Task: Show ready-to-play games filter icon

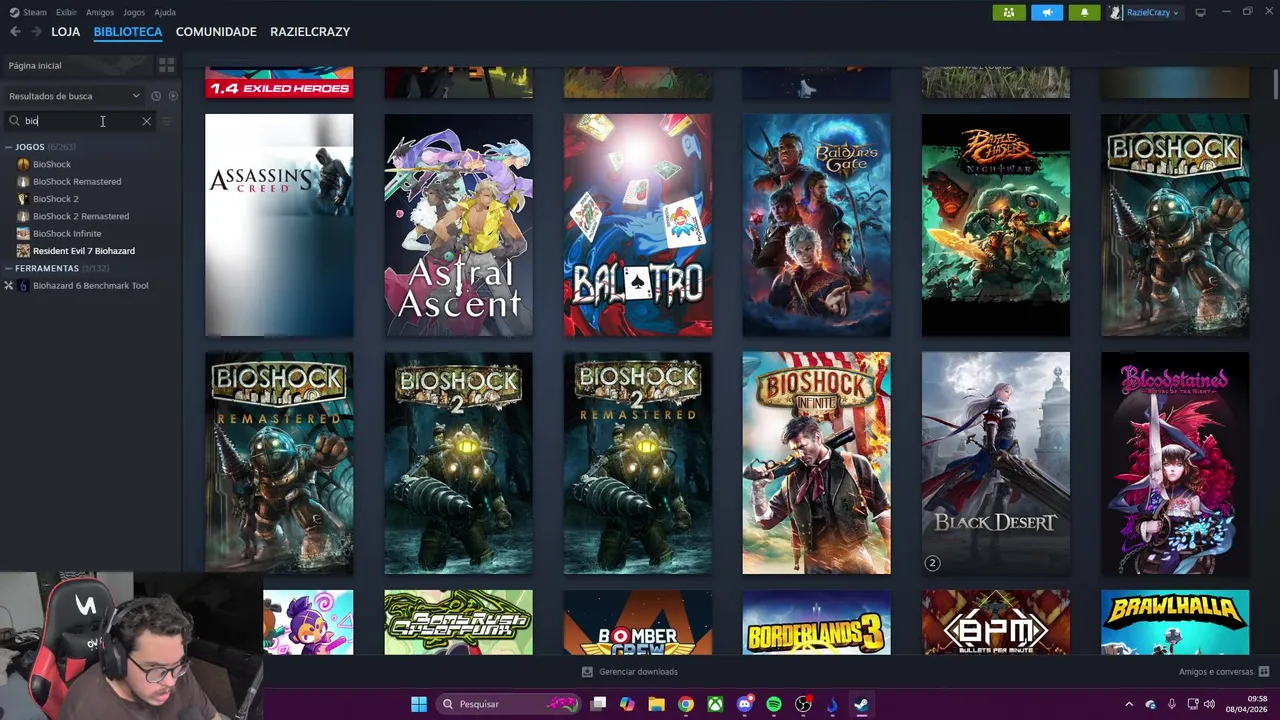Action: [x=173, y=96]
